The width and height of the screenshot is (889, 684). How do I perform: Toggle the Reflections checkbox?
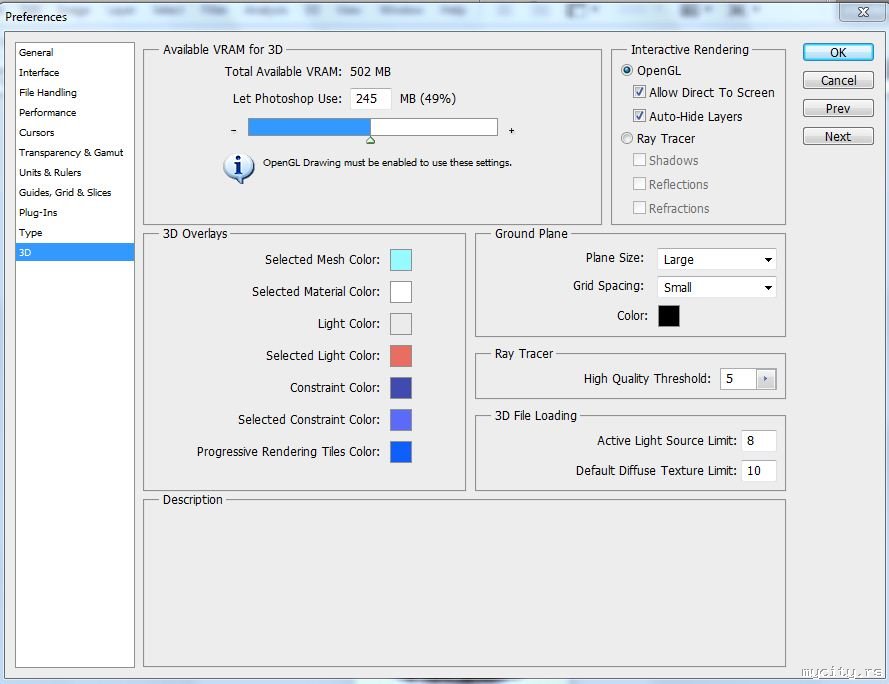[639, 184]
